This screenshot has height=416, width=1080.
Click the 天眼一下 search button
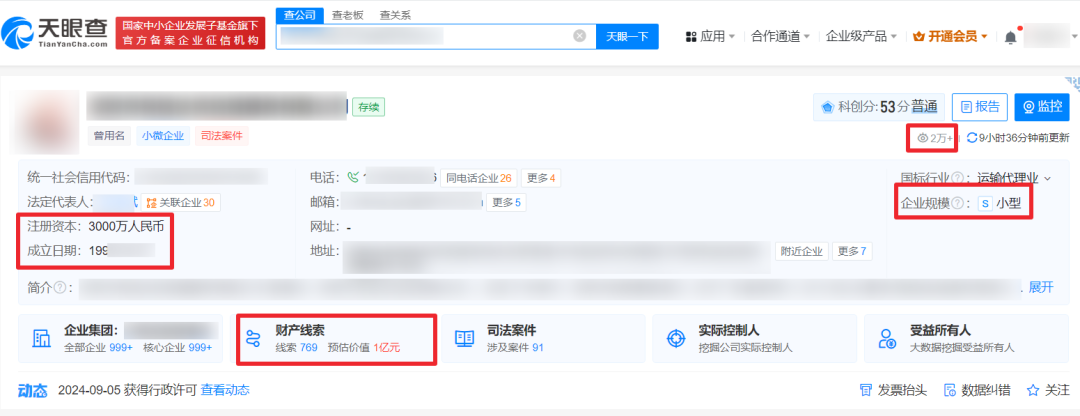628,37
